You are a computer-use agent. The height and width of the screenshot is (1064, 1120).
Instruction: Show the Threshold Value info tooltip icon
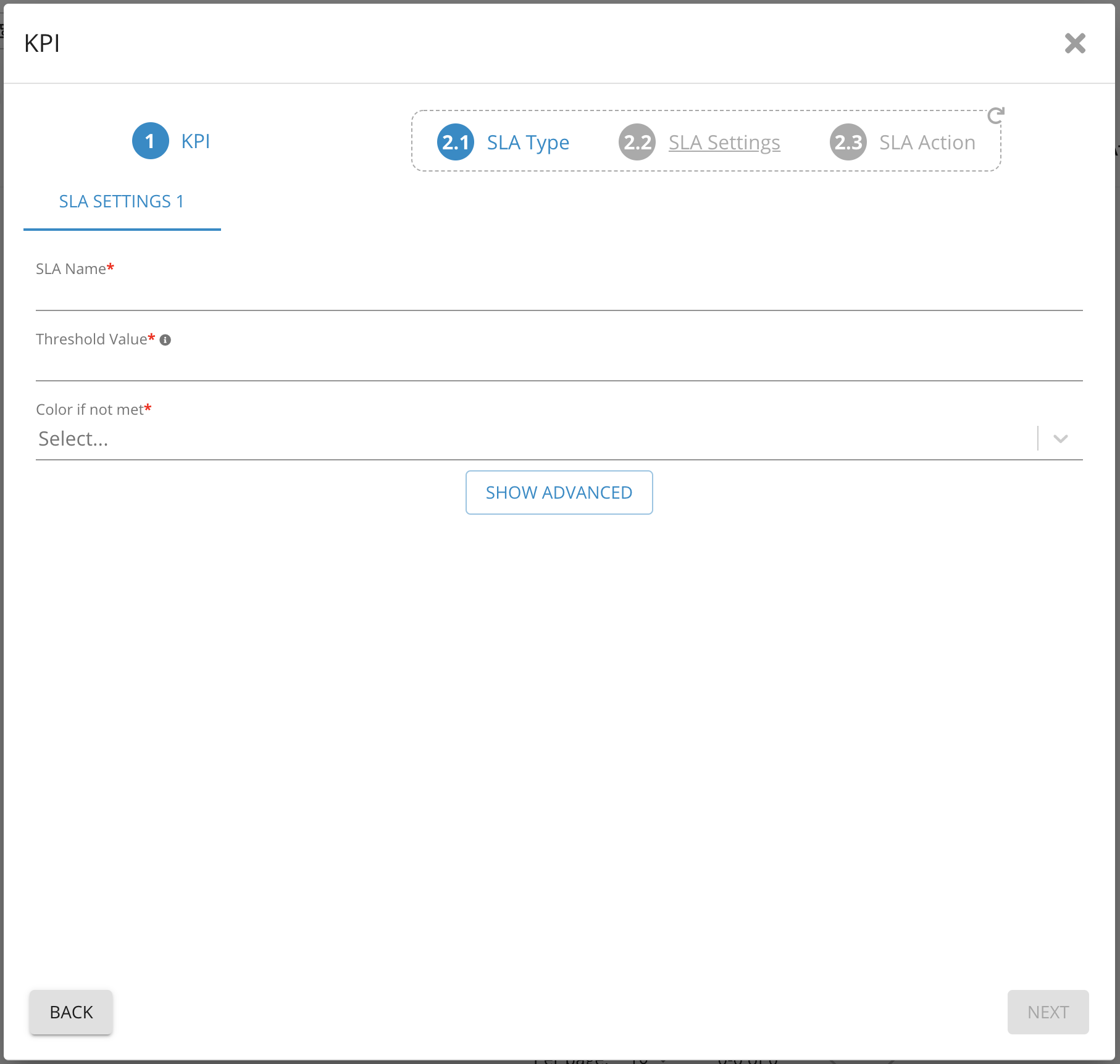tap(165, 340)
